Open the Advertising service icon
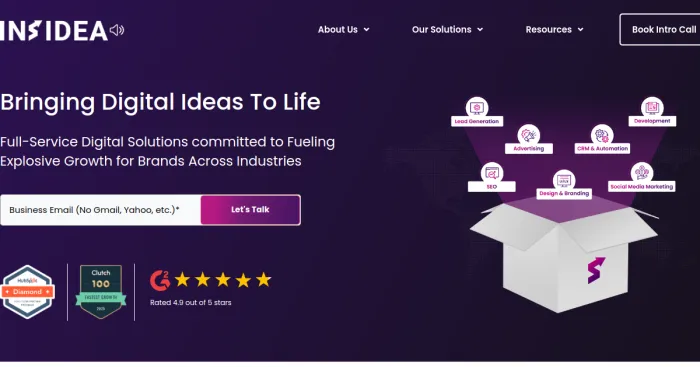The width and height of the screenshot is (700, 367). [x=529, y=135]
